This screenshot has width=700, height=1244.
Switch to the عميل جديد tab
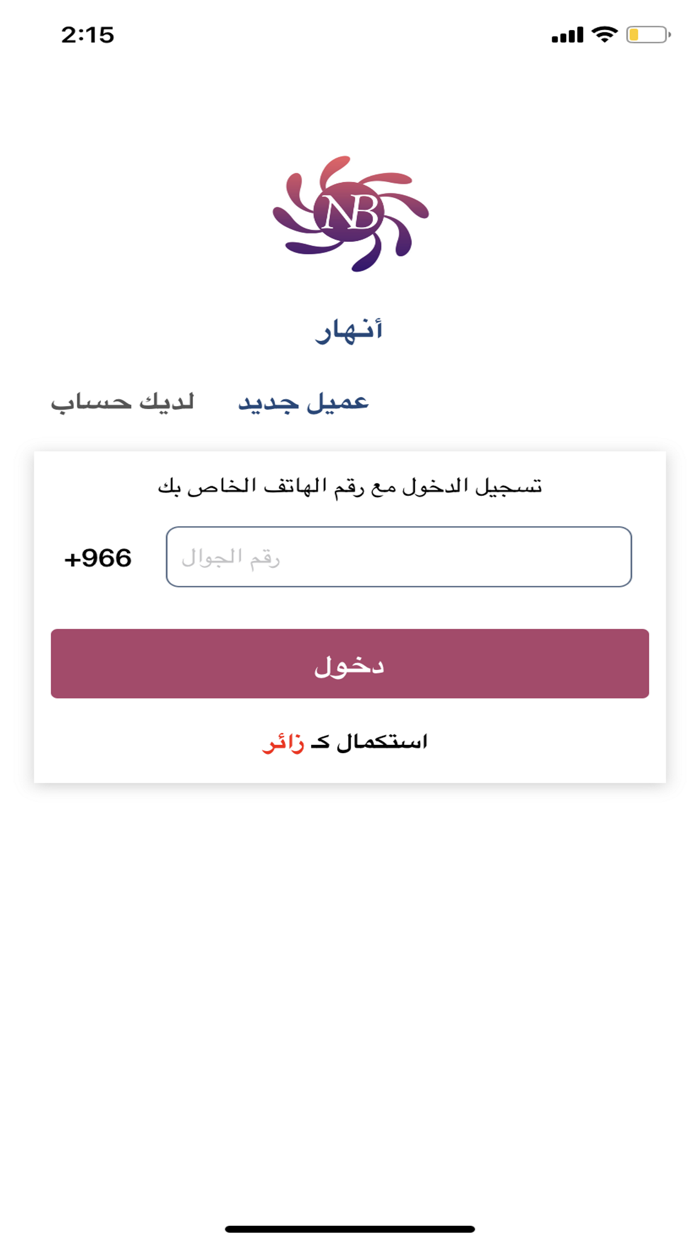(x=303, y=403)
